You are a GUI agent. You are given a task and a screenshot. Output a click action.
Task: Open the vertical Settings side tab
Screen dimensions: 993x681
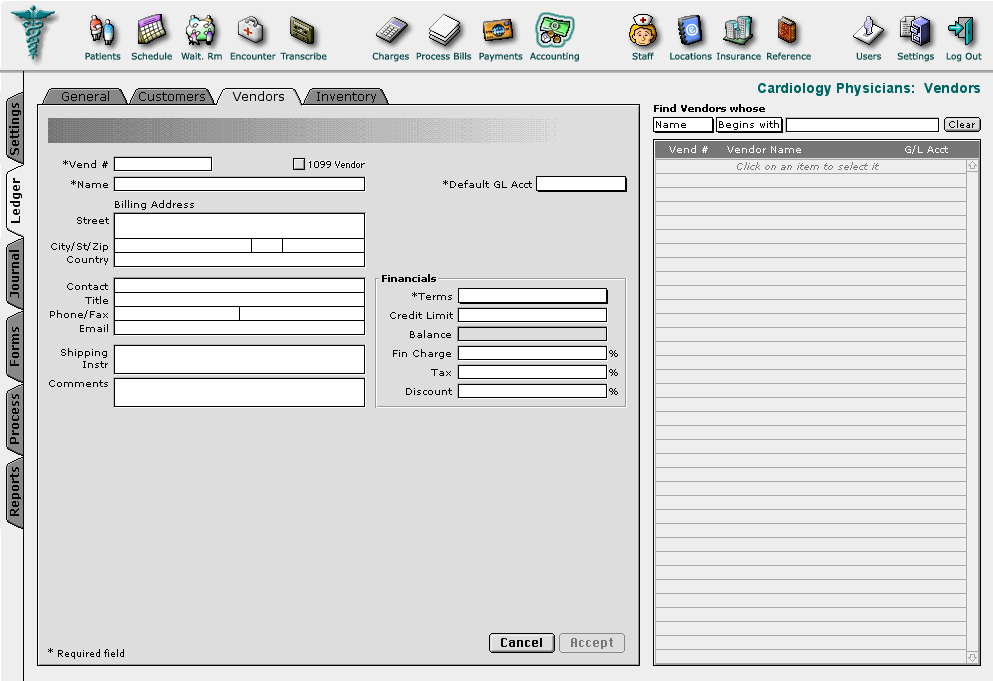15,129
